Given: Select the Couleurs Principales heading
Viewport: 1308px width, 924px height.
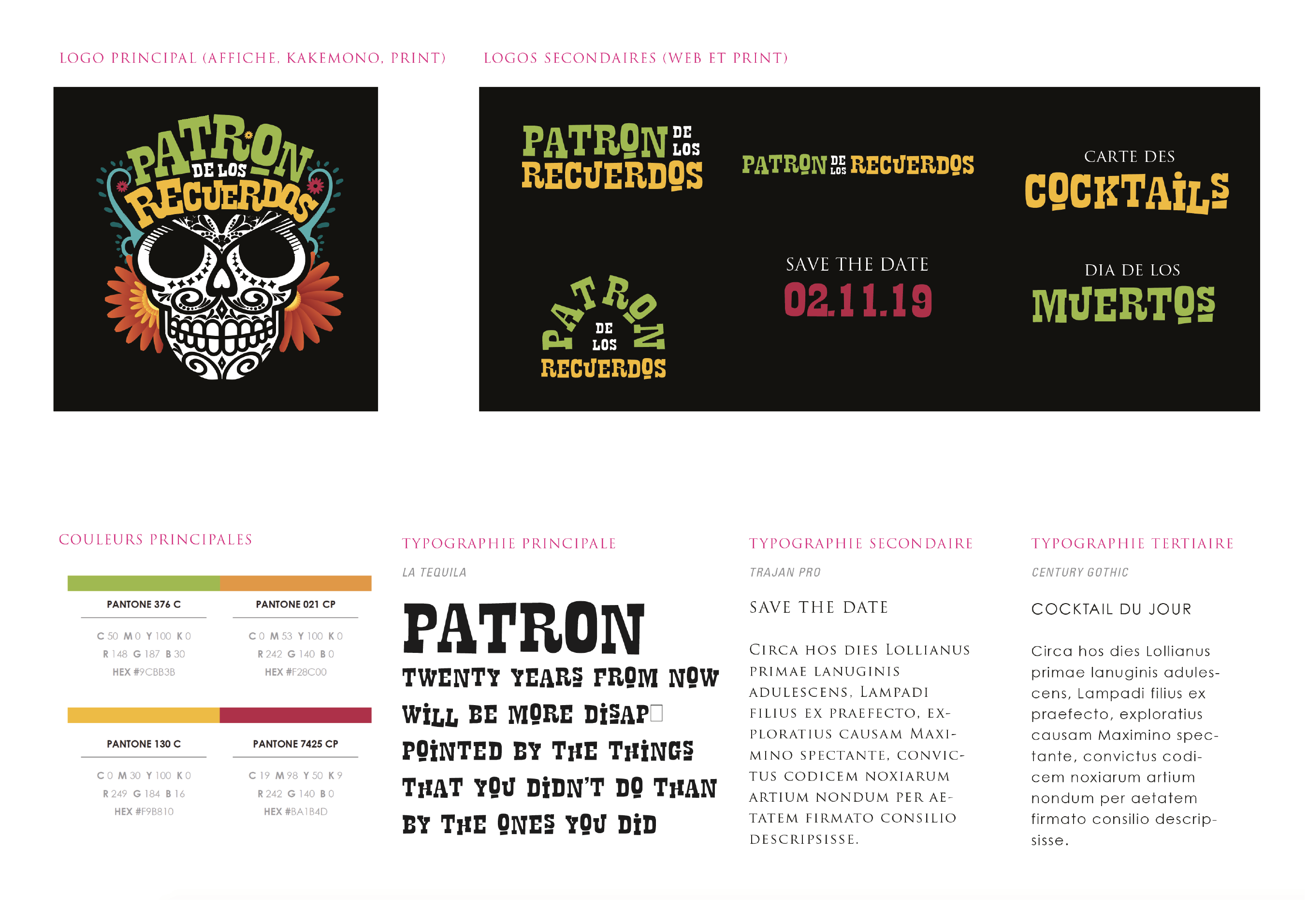Looking at the screenshot, I should coord(156,539).
